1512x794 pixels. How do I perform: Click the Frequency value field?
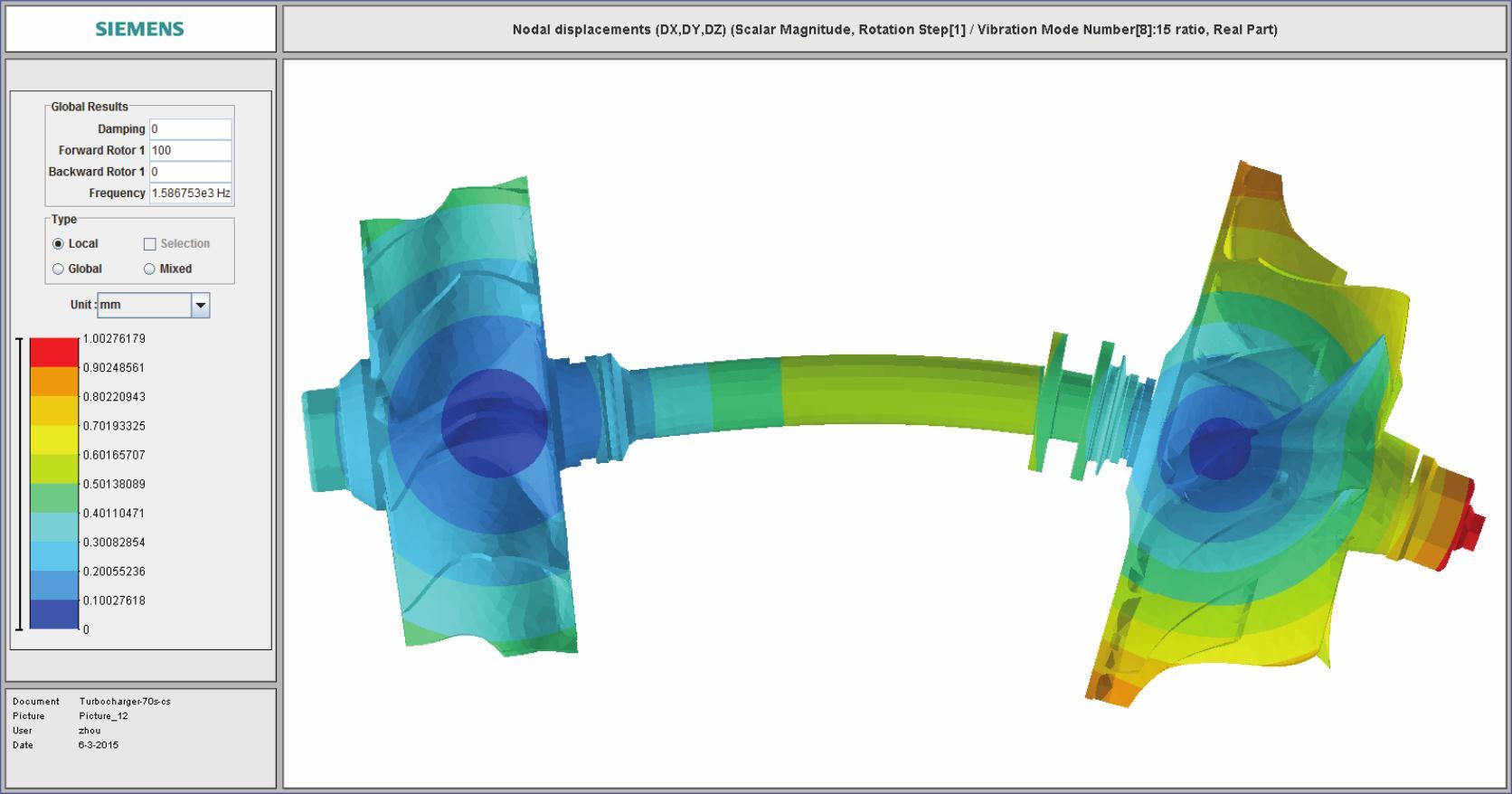(190, 194)
